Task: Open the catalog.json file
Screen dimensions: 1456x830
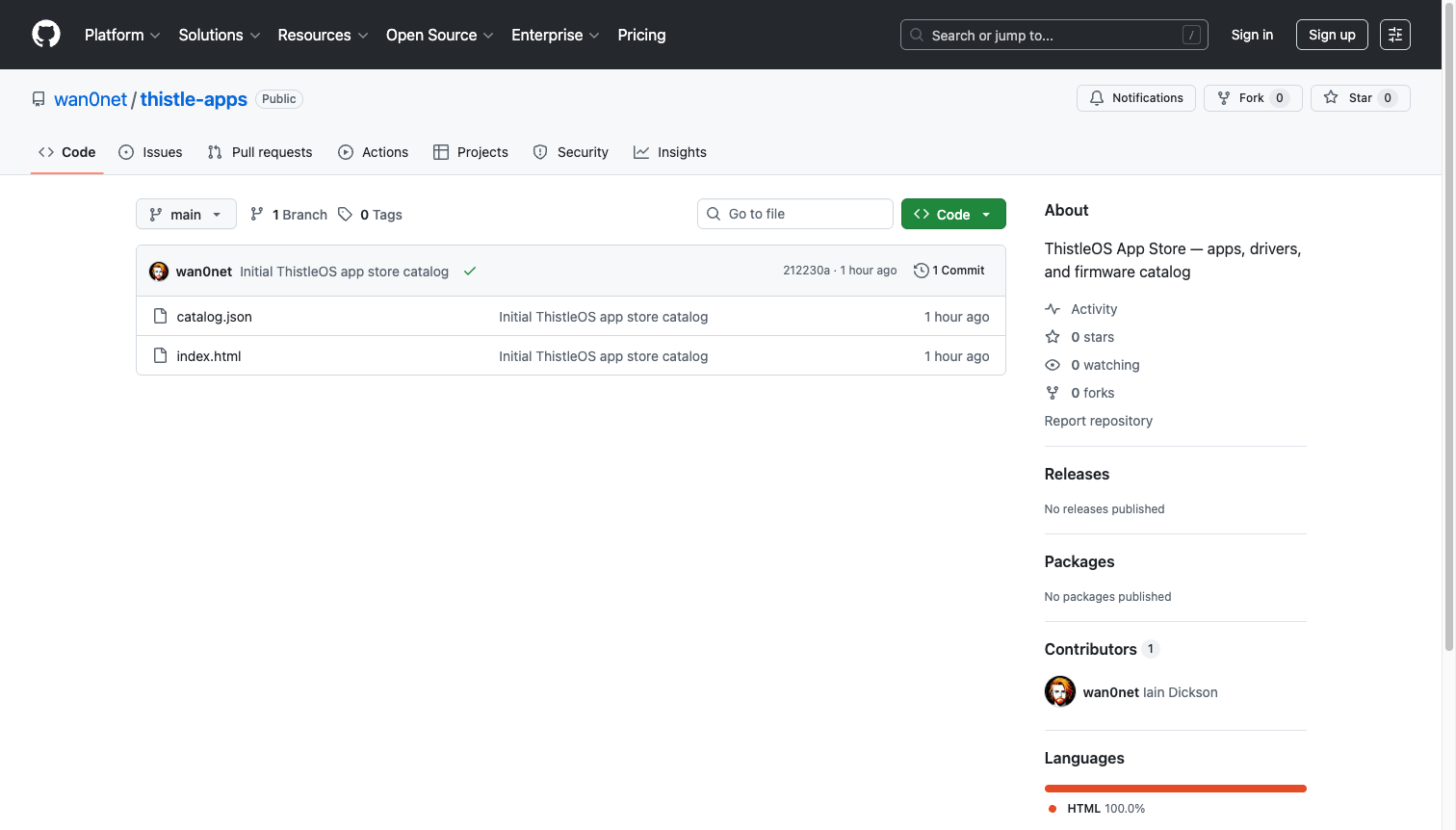Action: (x=214, y=317)
